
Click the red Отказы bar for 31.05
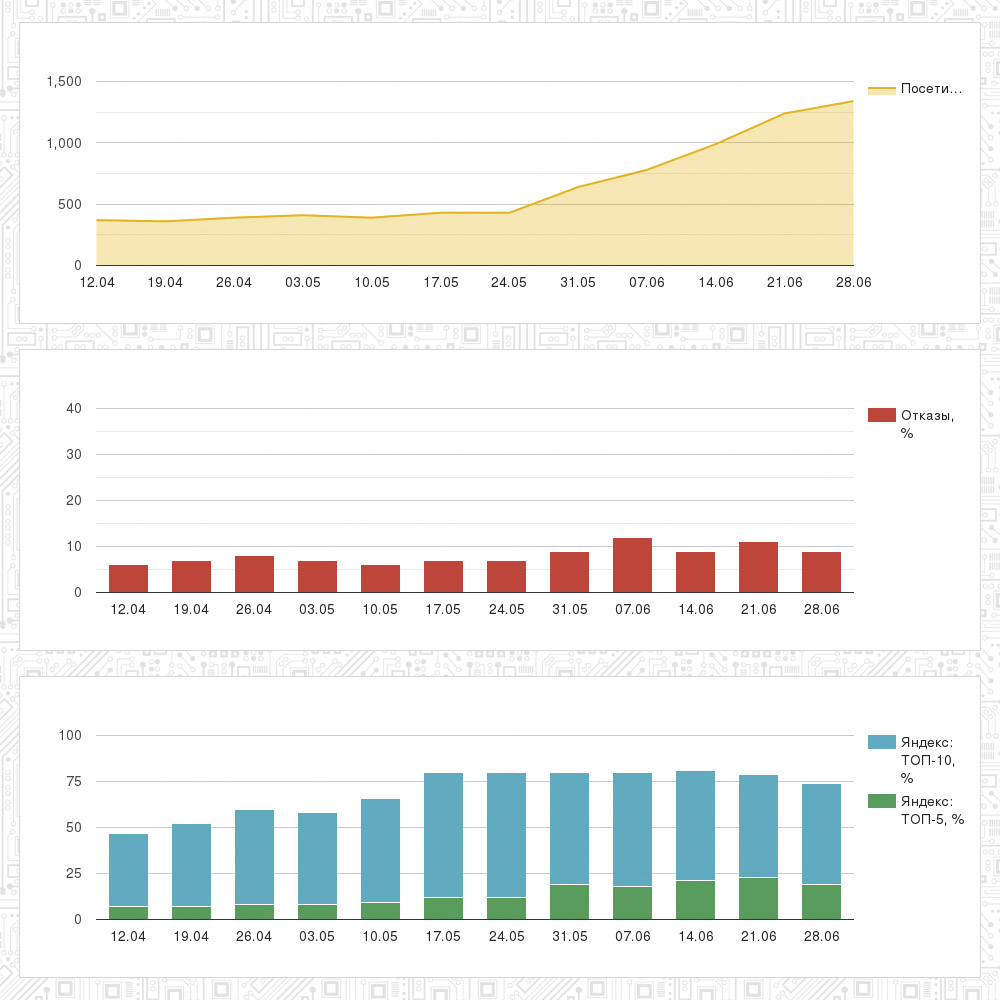tap(570, 572)
